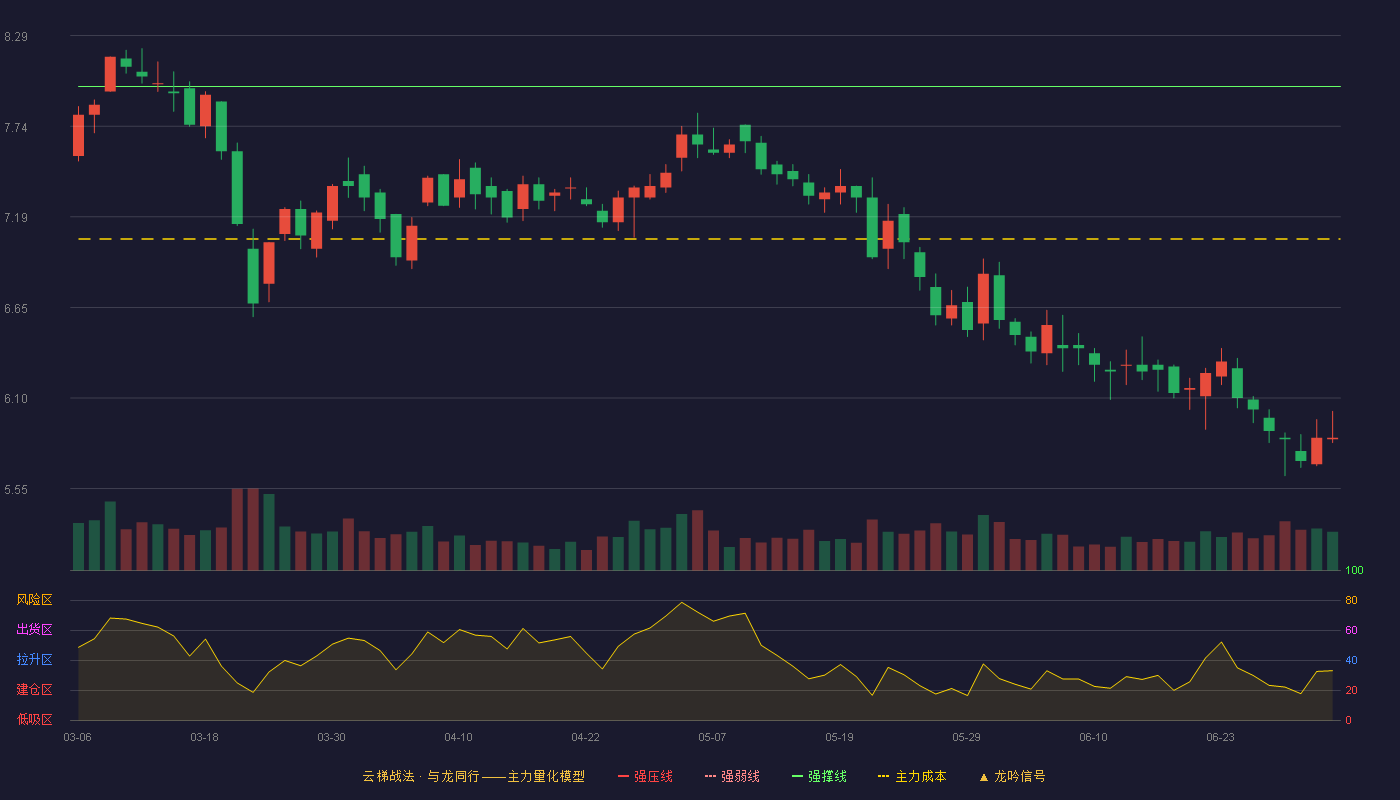The image size is (1400, 800).
Task: Click the 06-10 date label
Action: [x=1093, y=737]
